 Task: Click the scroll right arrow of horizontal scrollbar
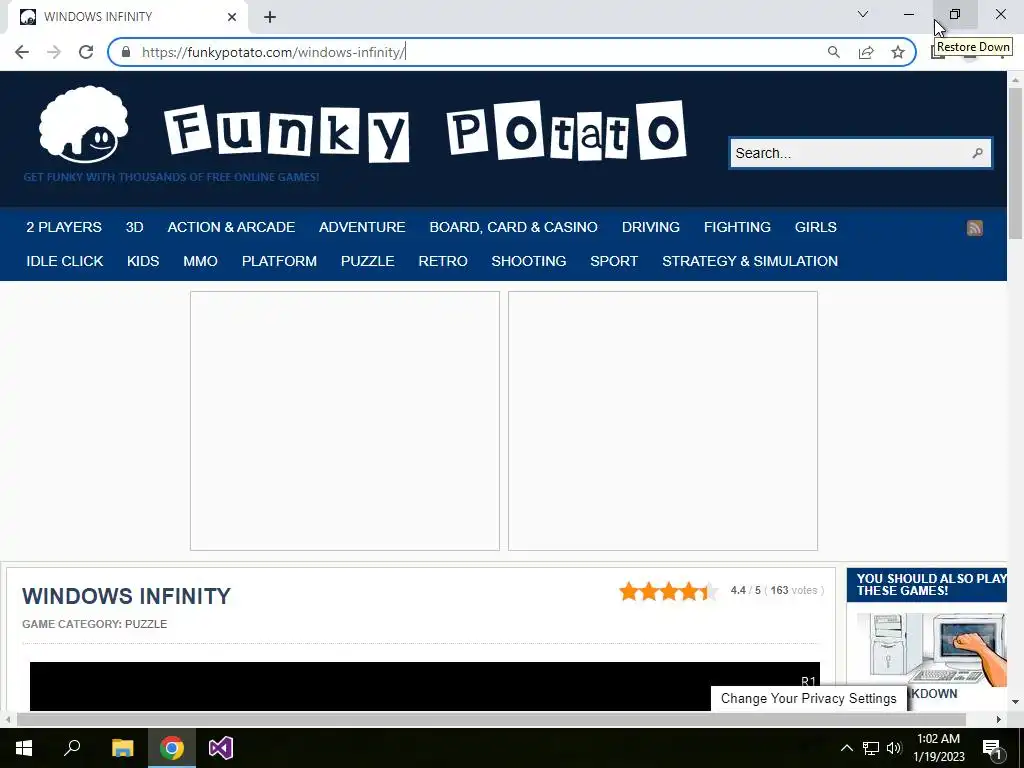pyautogui.click(x=999, y=720)
